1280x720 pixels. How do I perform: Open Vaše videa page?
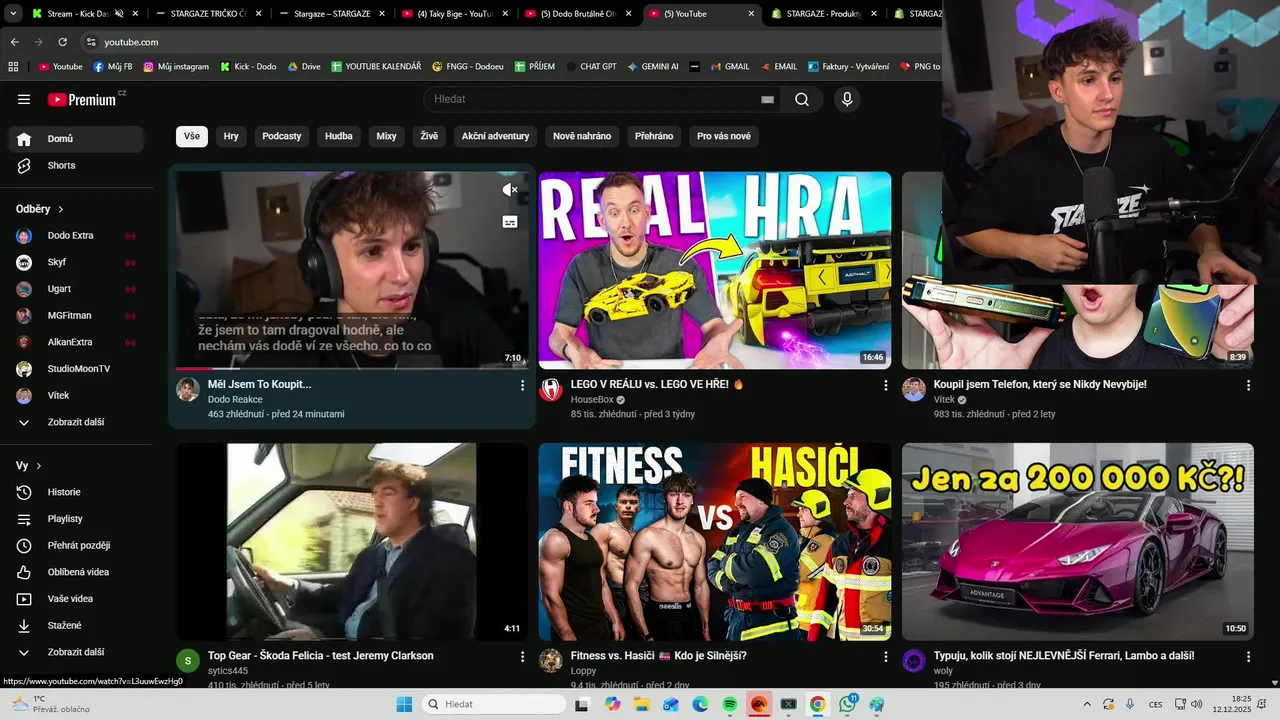[x=76, y=599]
